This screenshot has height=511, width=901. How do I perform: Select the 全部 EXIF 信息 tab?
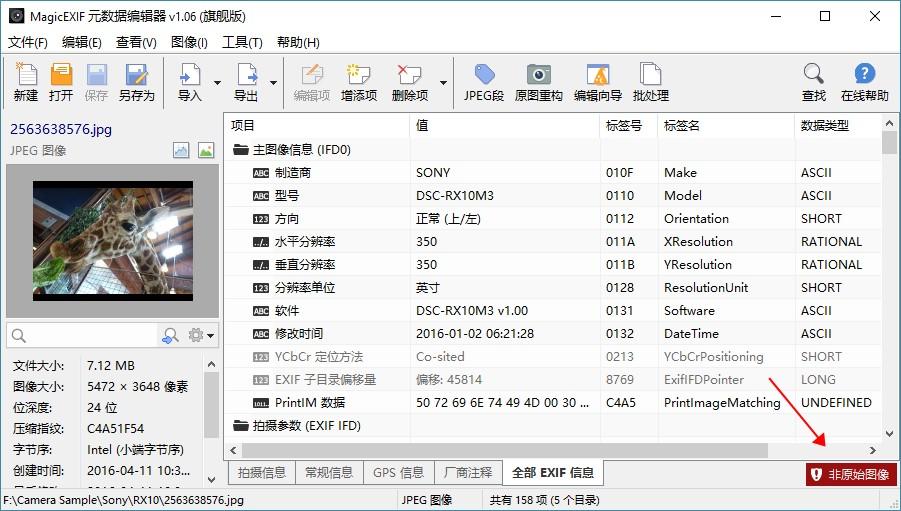click(x=553, y=472)
